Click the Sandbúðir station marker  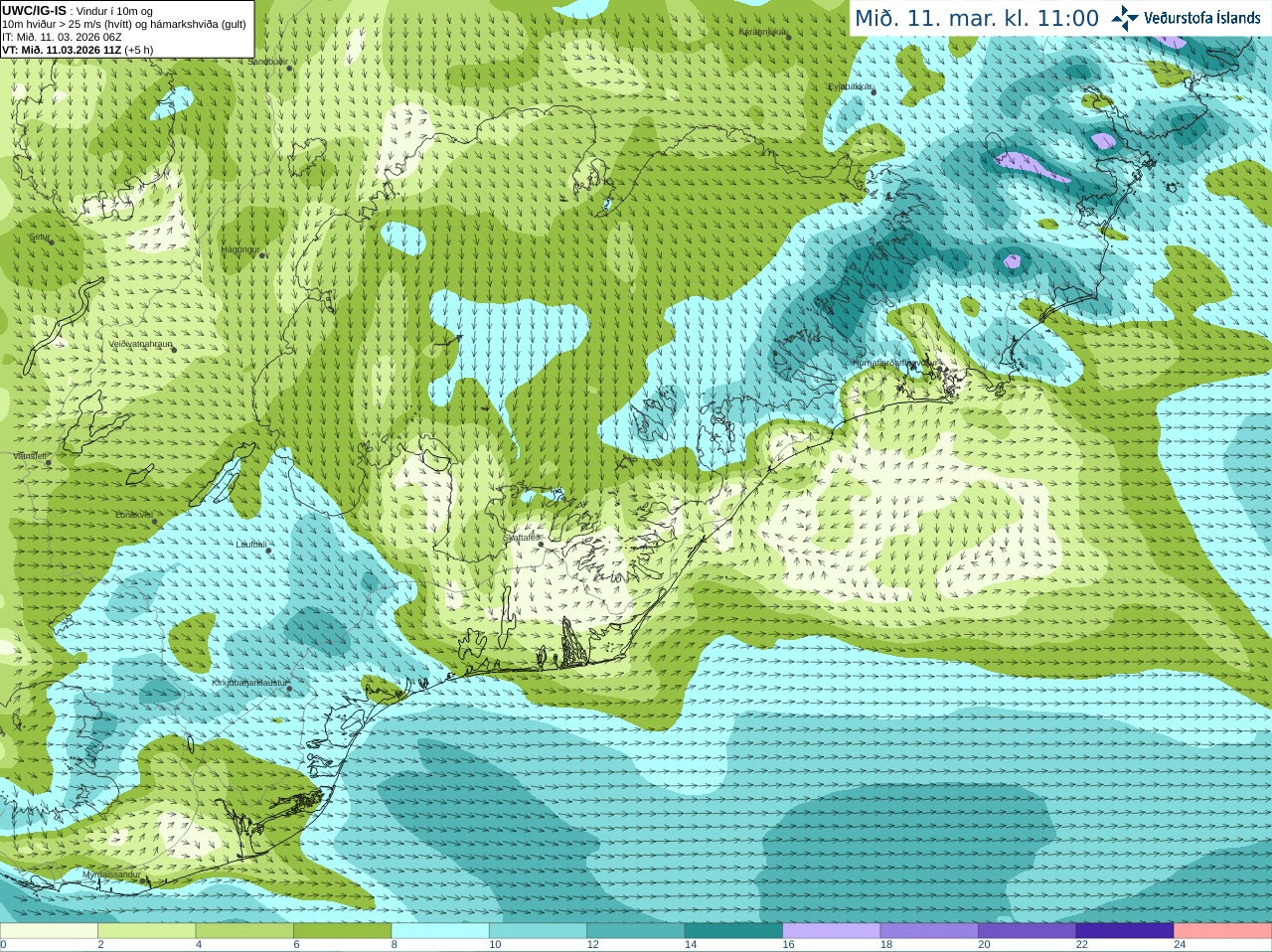(x=289, y=67)
